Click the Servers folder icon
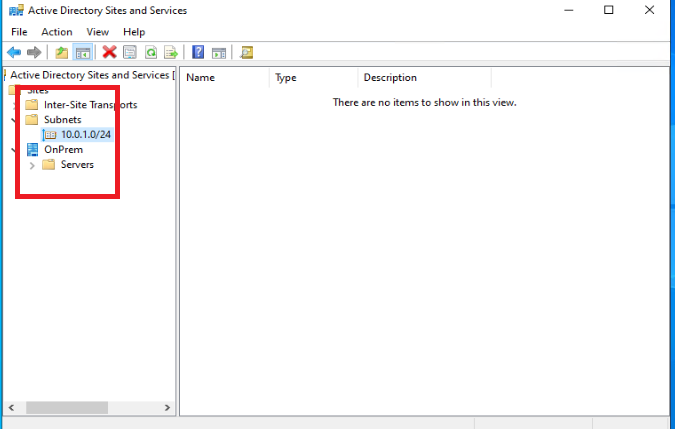Viewport: 675px width, 429px height. (48, 165)
